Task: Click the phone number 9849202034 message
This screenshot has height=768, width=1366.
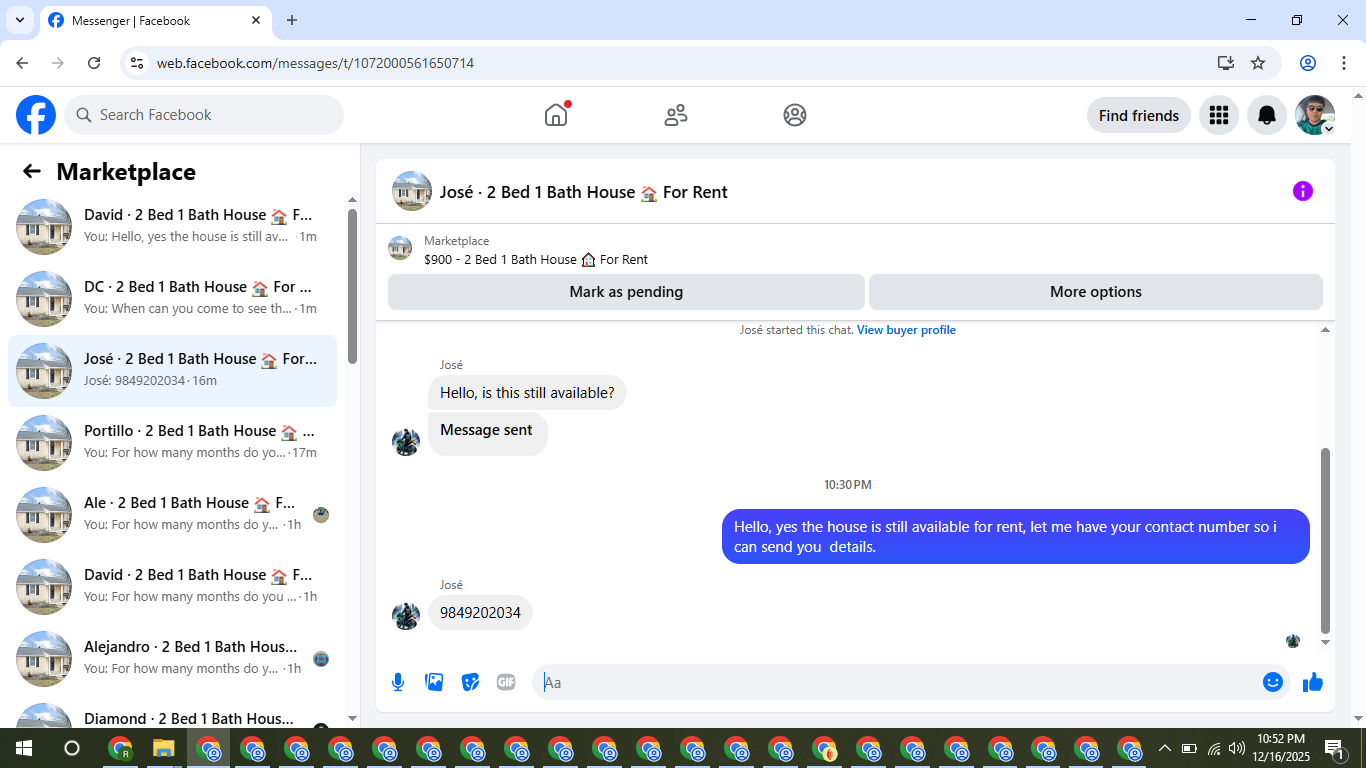Action: click(x=480, y=613)
